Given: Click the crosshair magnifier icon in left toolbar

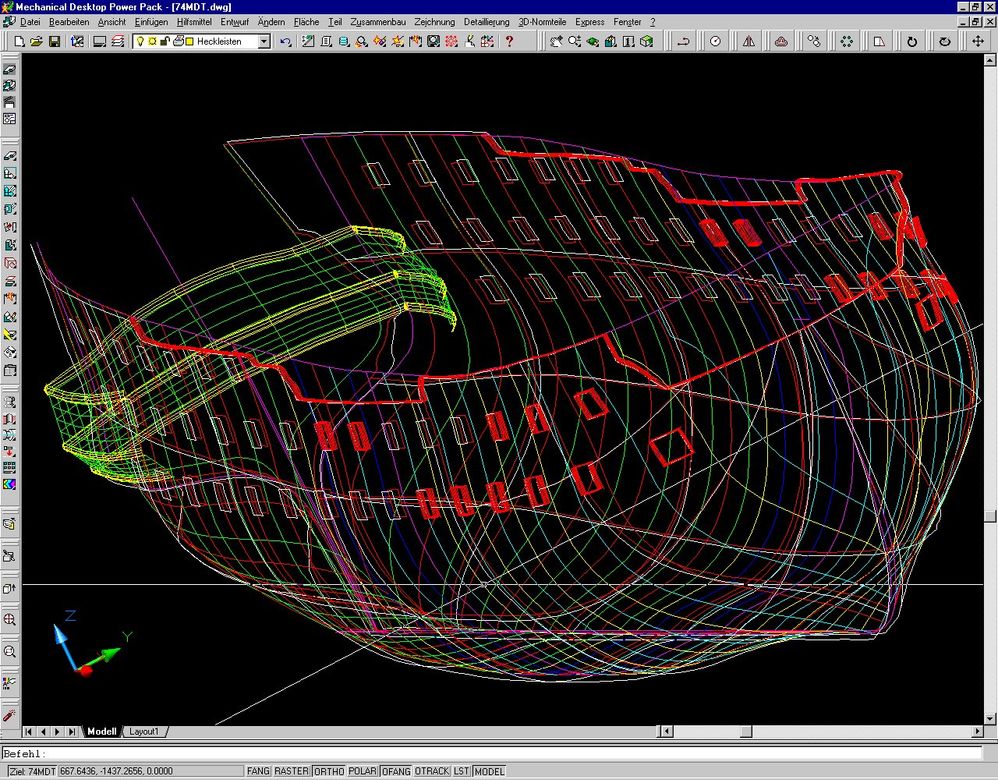Looking at the screenshot, I should coord(10,620).
